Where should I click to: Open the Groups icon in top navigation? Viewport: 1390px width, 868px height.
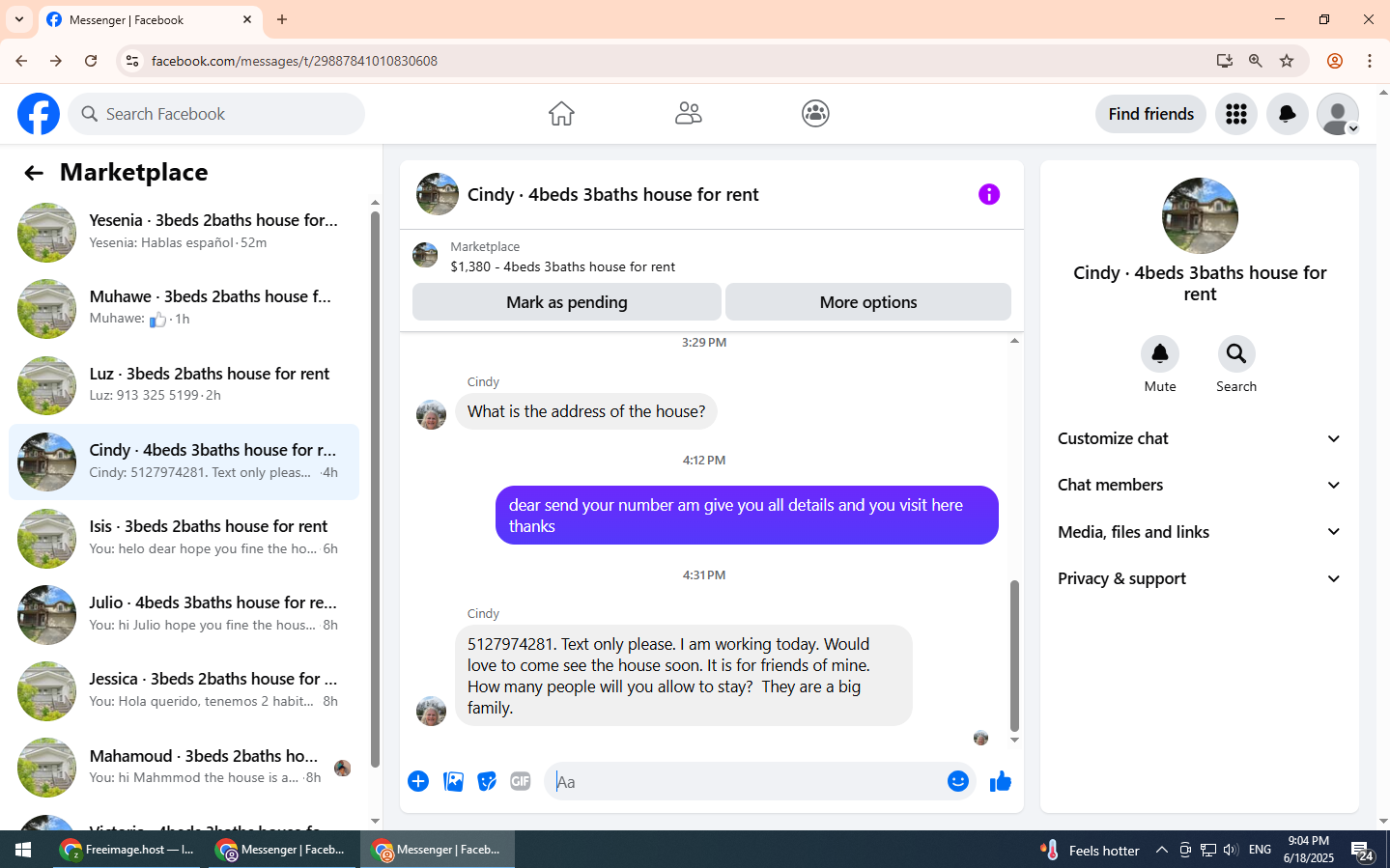815,114
